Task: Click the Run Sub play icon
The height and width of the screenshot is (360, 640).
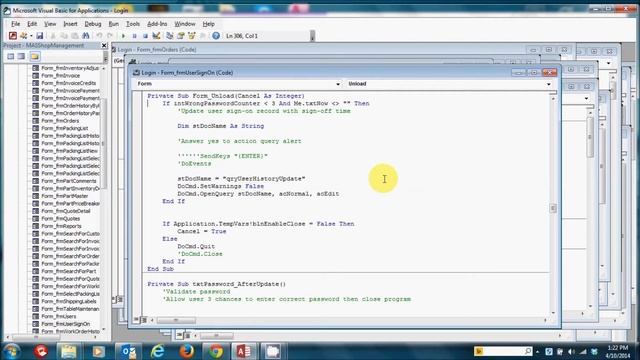Action: tap(123, 36)
